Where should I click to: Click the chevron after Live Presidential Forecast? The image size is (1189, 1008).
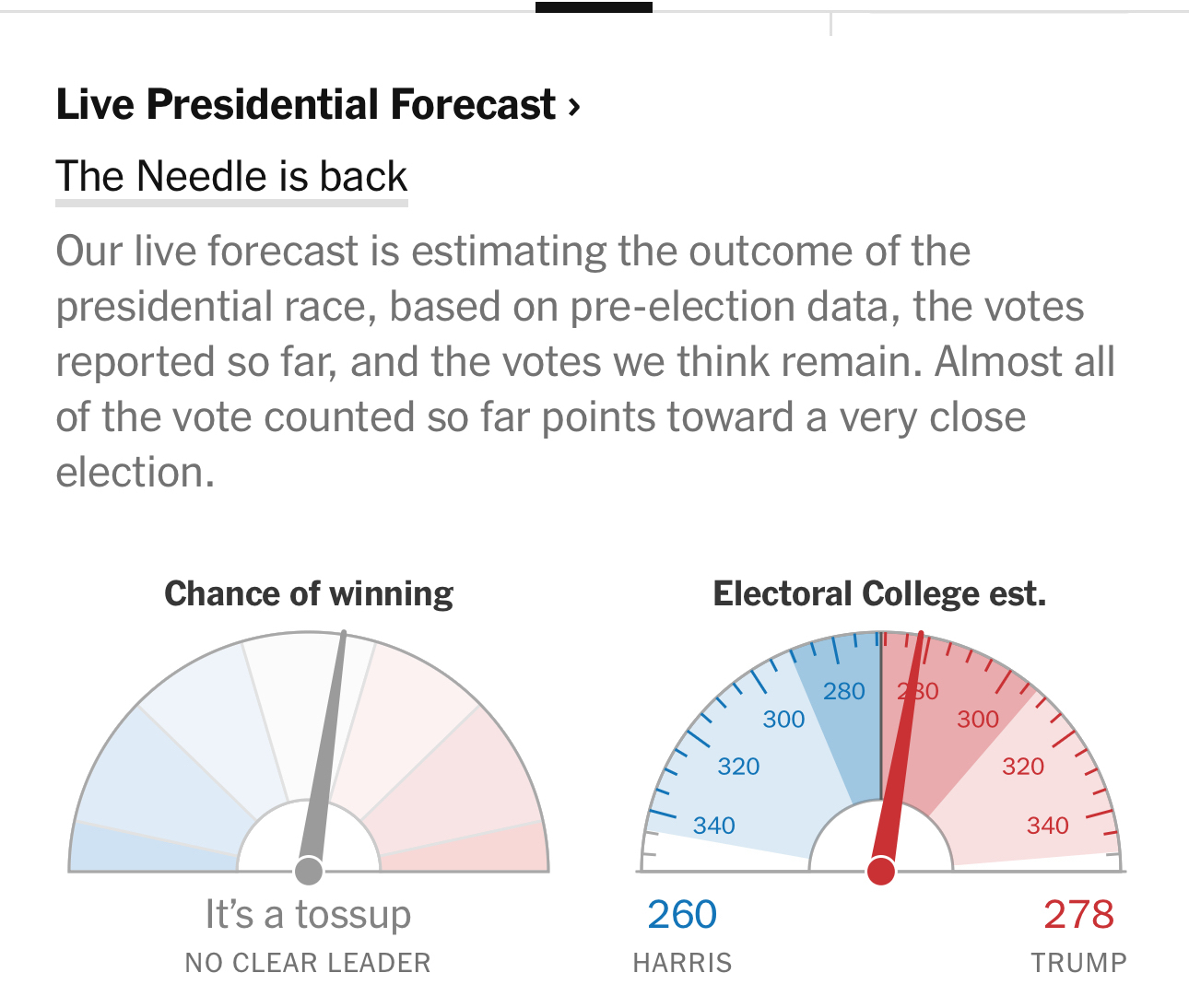[574, 107]
